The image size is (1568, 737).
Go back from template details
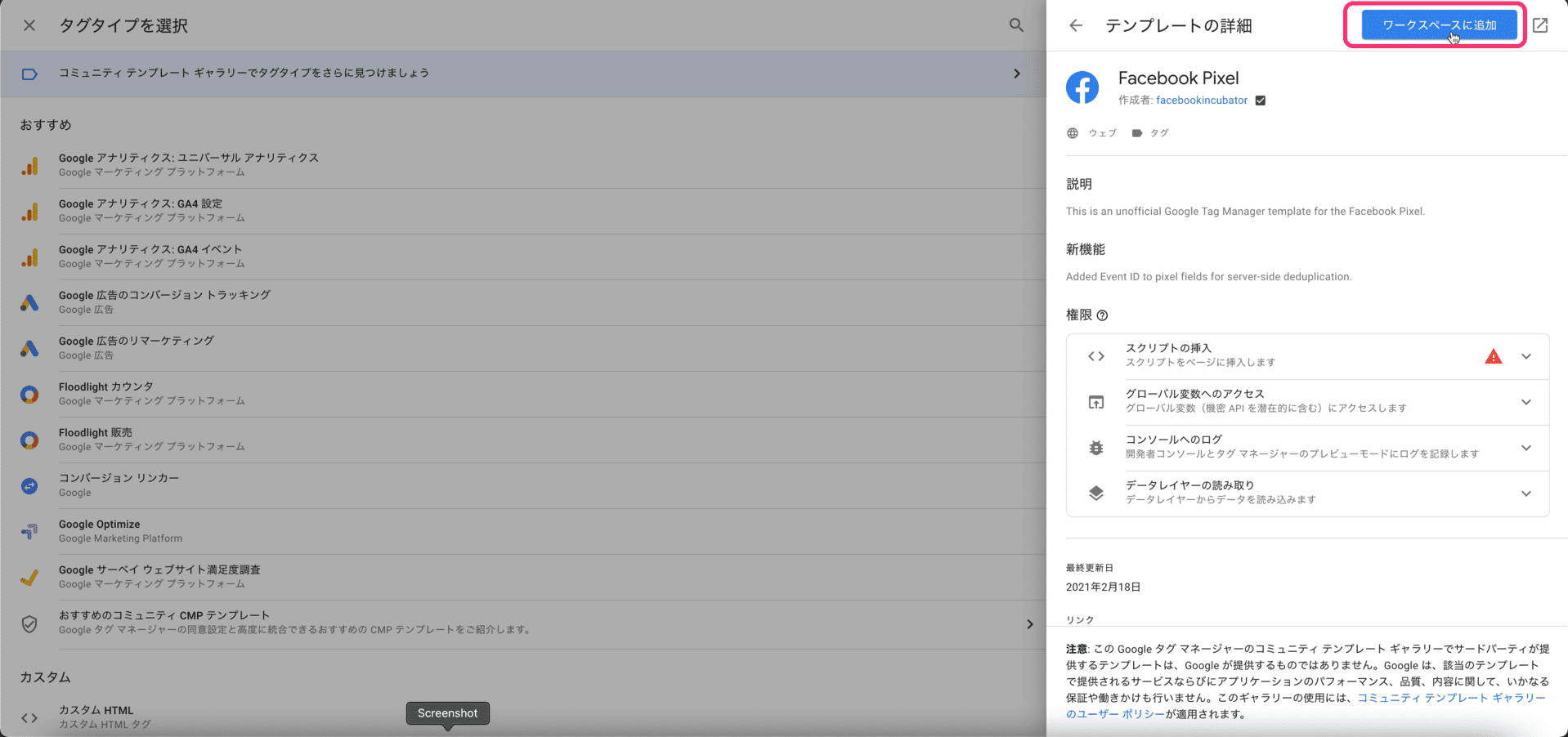click(1076, 25)
